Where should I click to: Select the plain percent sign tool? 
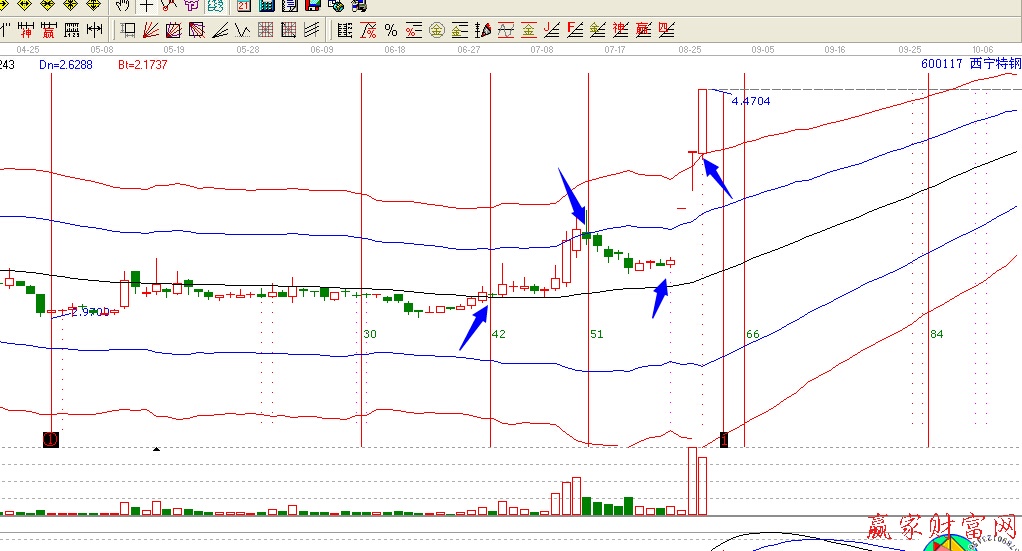(390, 29)
